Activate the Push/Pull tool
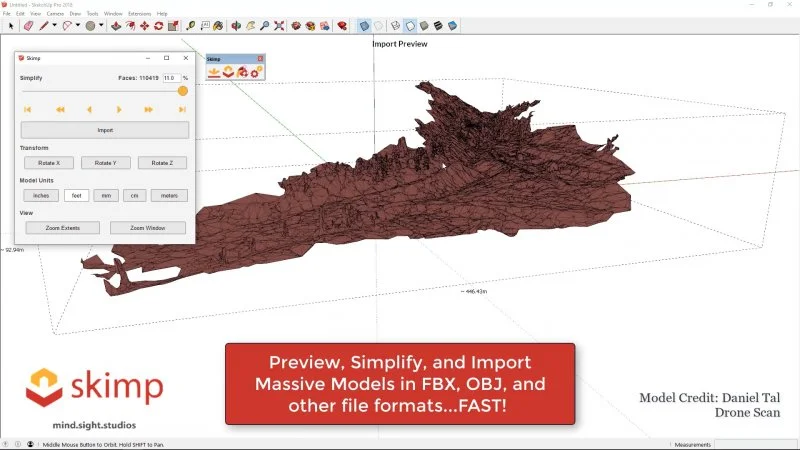 click(x=116, y=26)
